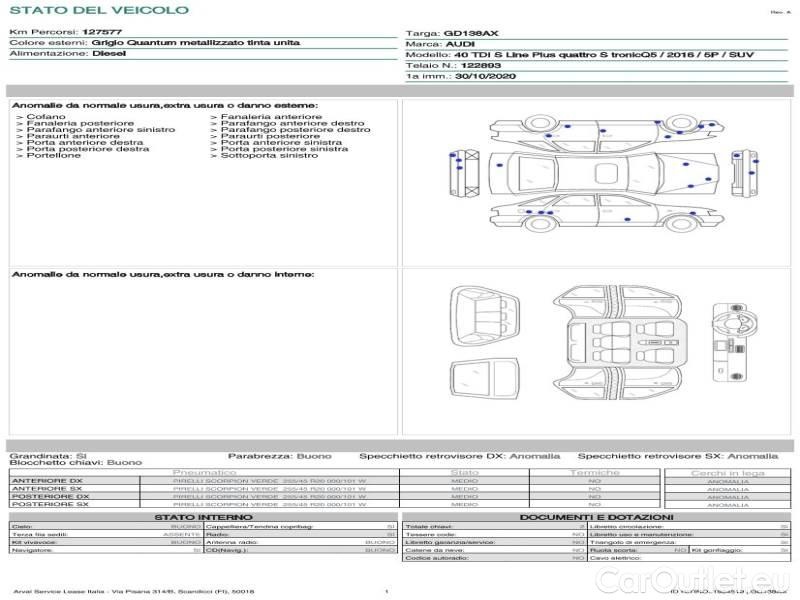Select the "Catene da neve" row
This screenshot has width=800, height=600.
point(494,550)
